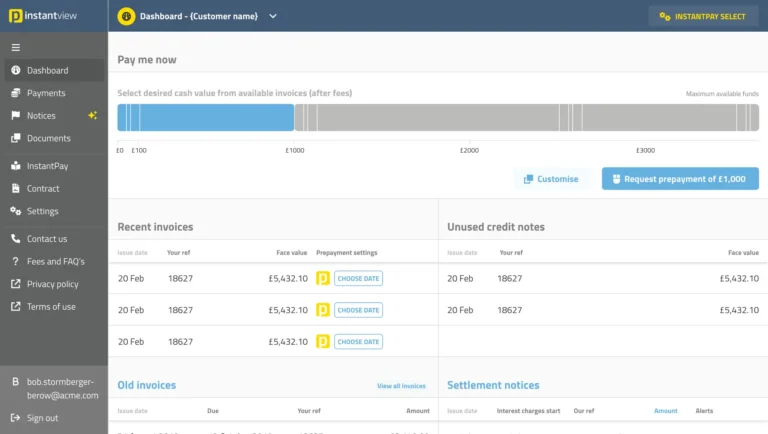Click the yellow dashboard icon in header
Image resolution: width=768 pixels, height=434 pixels.
[x=126, y=16]
